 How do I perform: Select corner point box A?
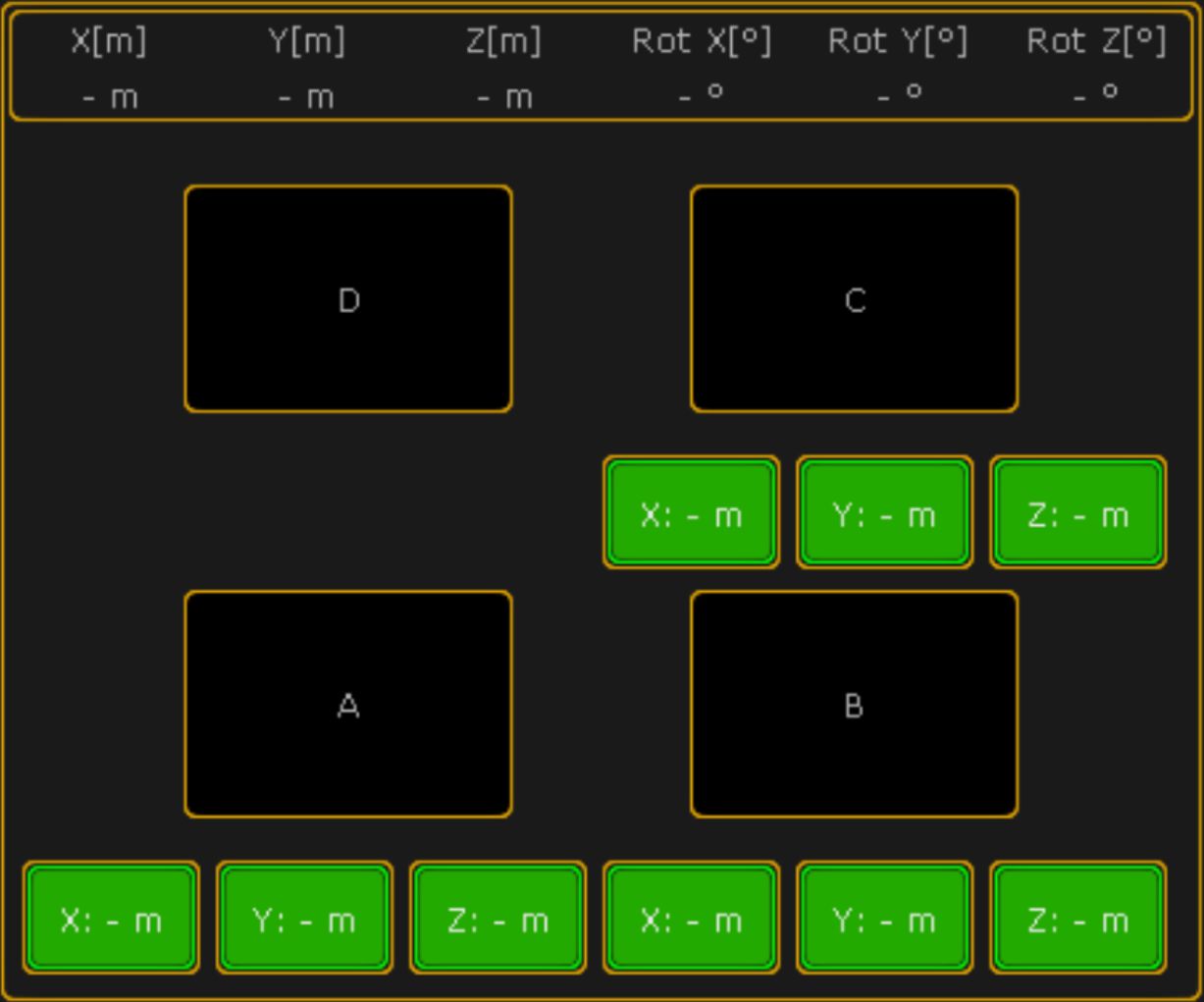(x=348, y=705)
